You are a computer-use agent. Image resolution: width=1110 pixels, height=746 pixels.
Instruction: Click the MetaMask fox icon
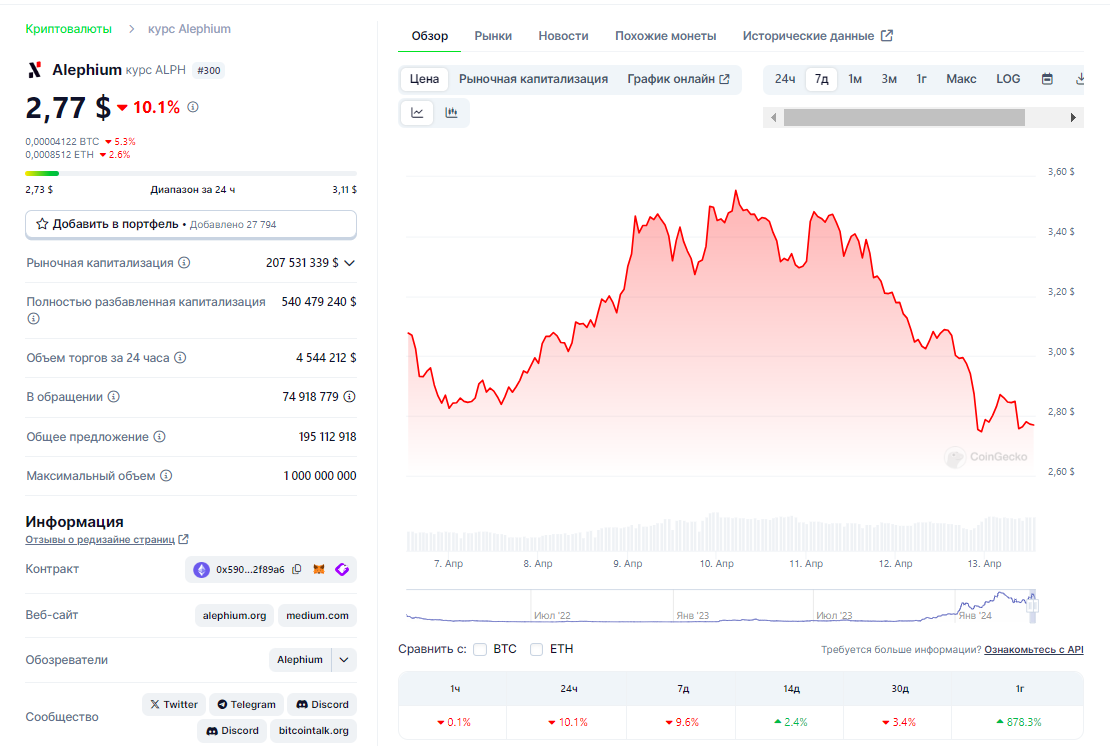click(319, 569)
